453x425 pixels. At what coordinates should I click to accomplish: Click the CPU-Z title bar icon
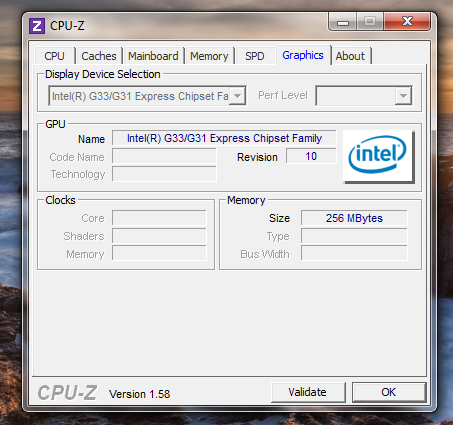point(37,26)
